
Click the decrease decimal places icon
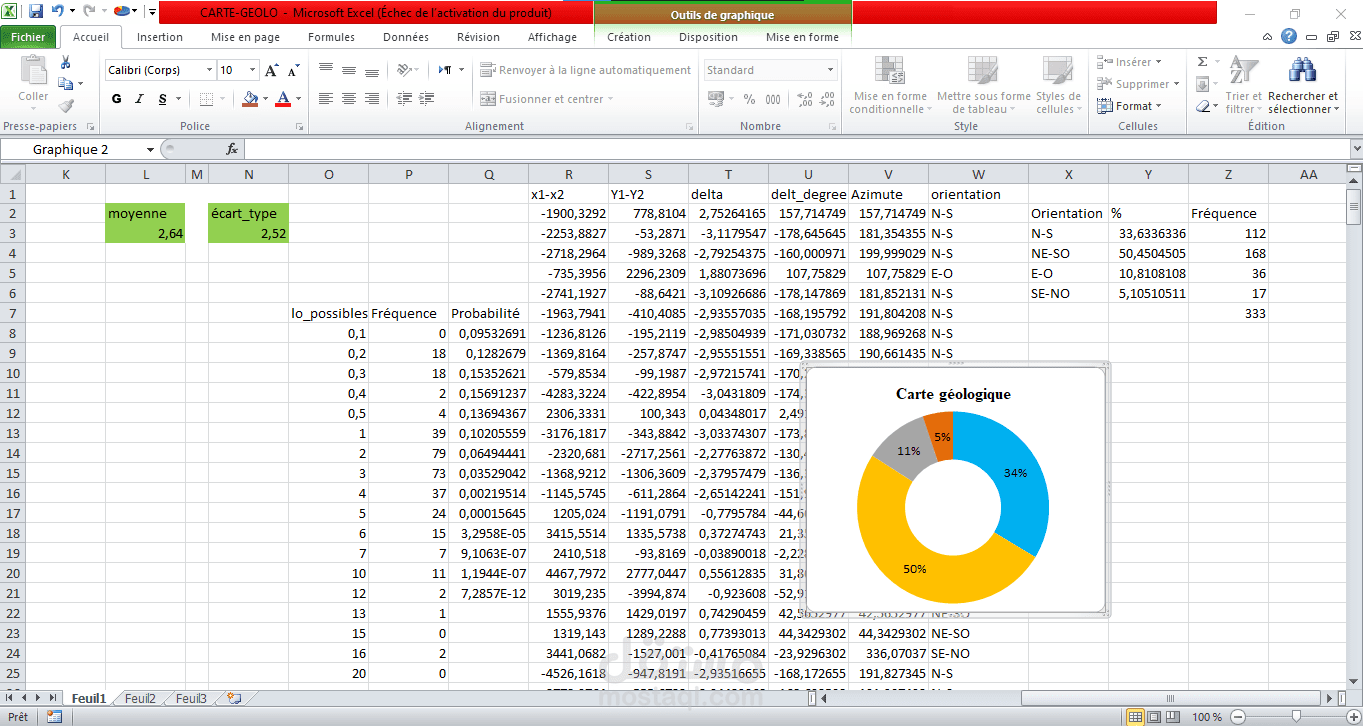coord(827,99)
